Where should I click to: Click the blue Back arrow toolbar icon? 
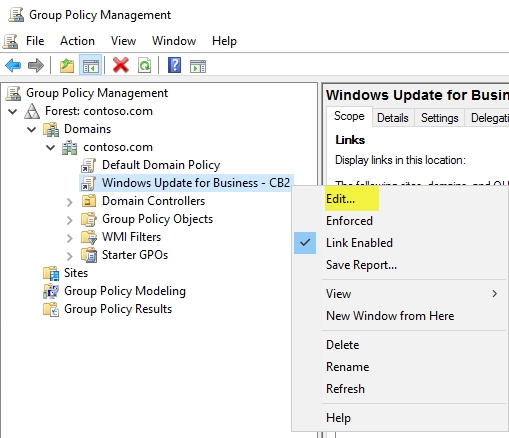tap(13, 65)
